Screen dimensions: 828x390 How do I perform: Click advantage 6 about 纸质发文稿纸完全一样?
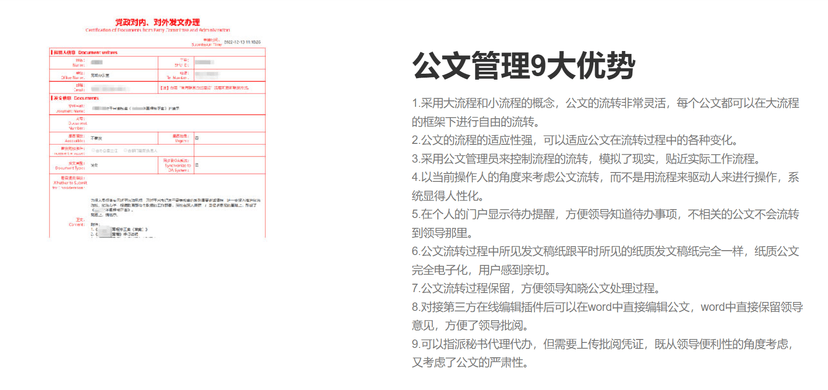[x=605, y=260]
